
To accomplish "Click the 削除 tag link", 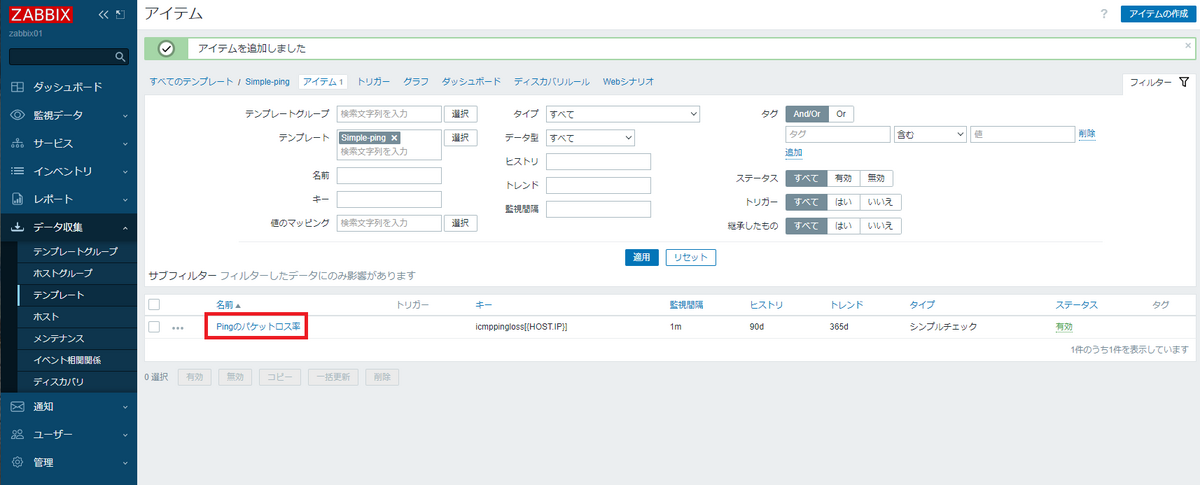I will [1087, 133].
